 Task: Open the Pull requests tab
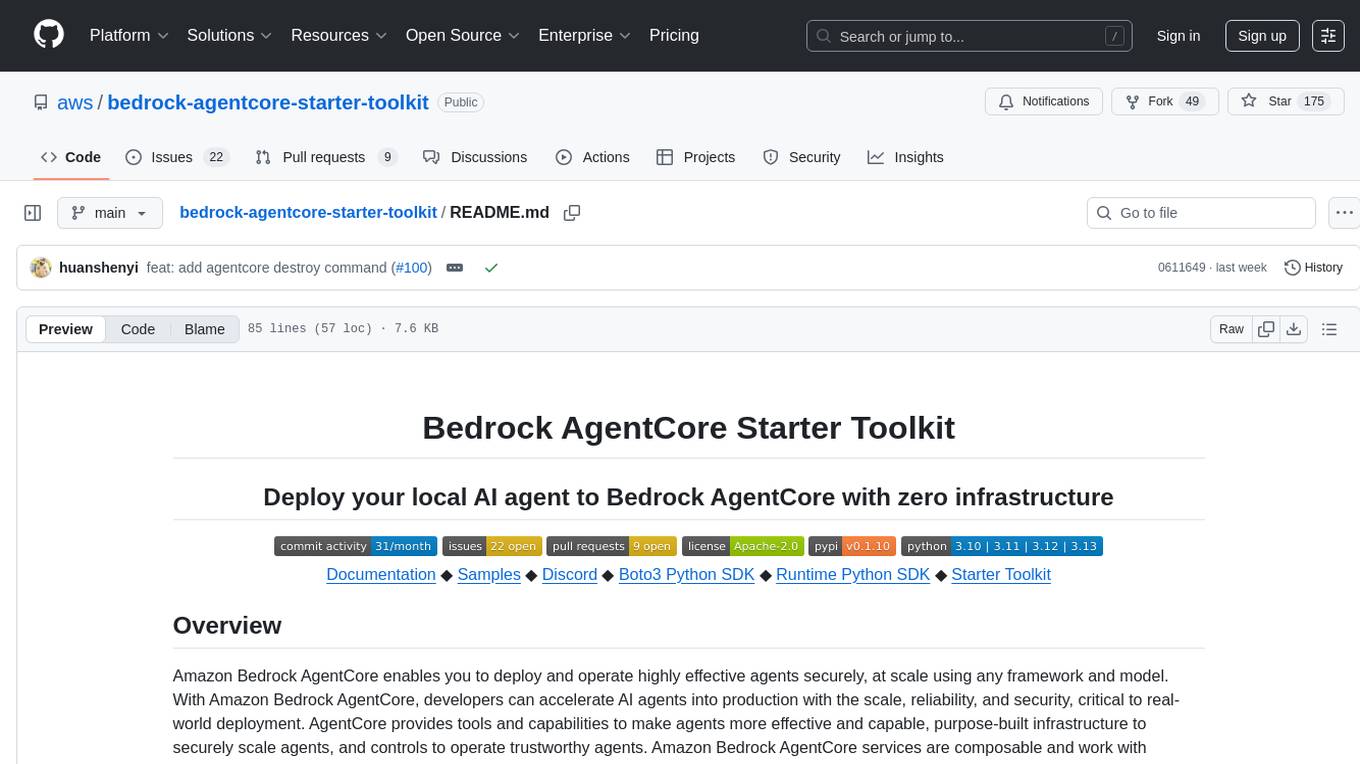(x=326, y=157)
